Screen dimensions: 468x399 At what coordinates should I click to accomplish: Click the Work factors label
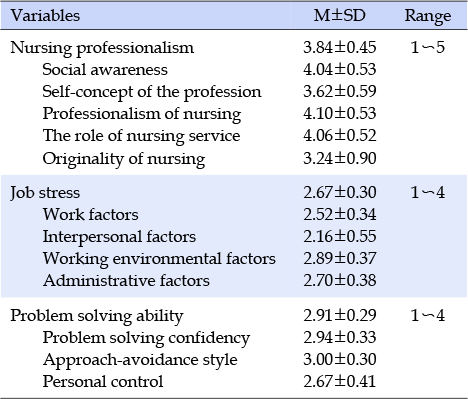click(90, 214)
